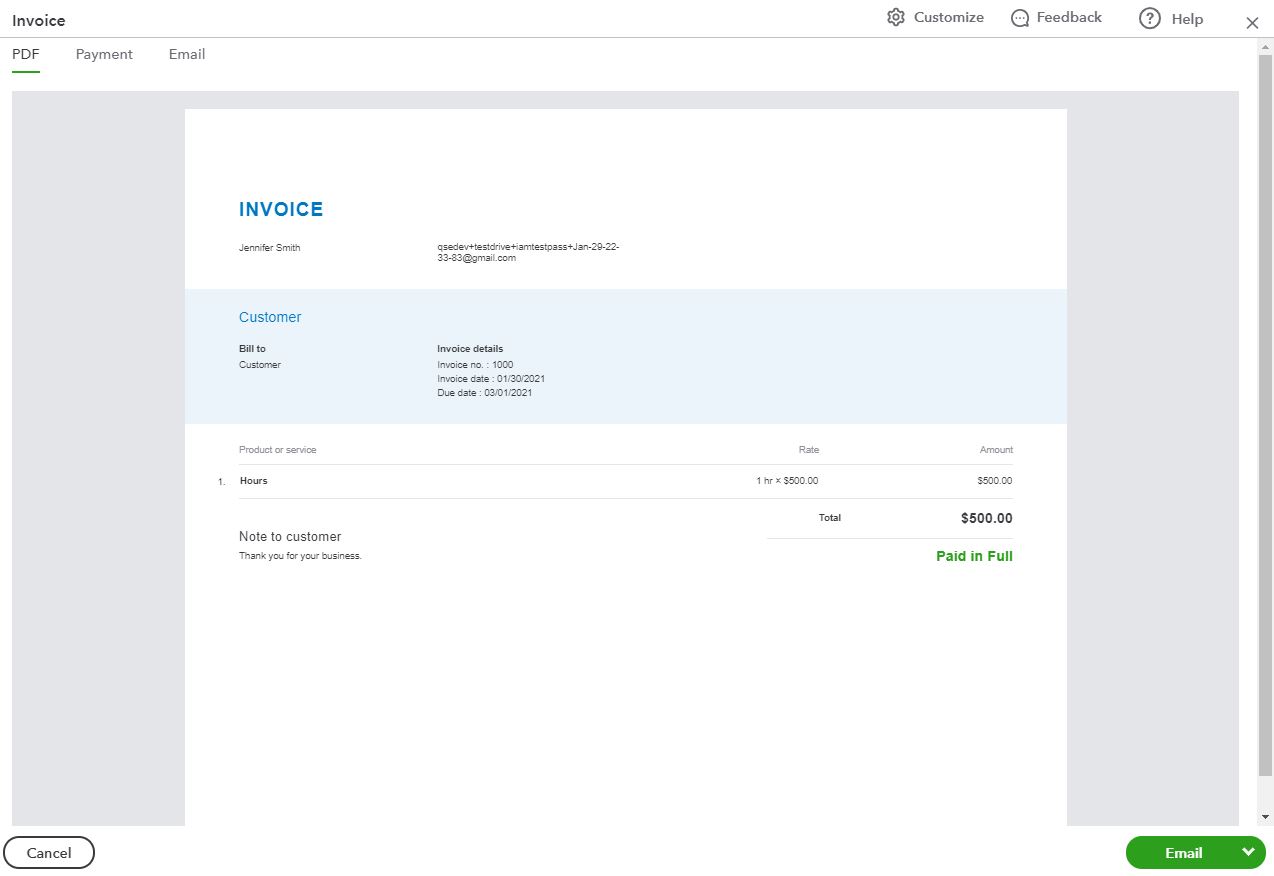
Task: Switch to the PDF tab
Action: click(26, 54)
